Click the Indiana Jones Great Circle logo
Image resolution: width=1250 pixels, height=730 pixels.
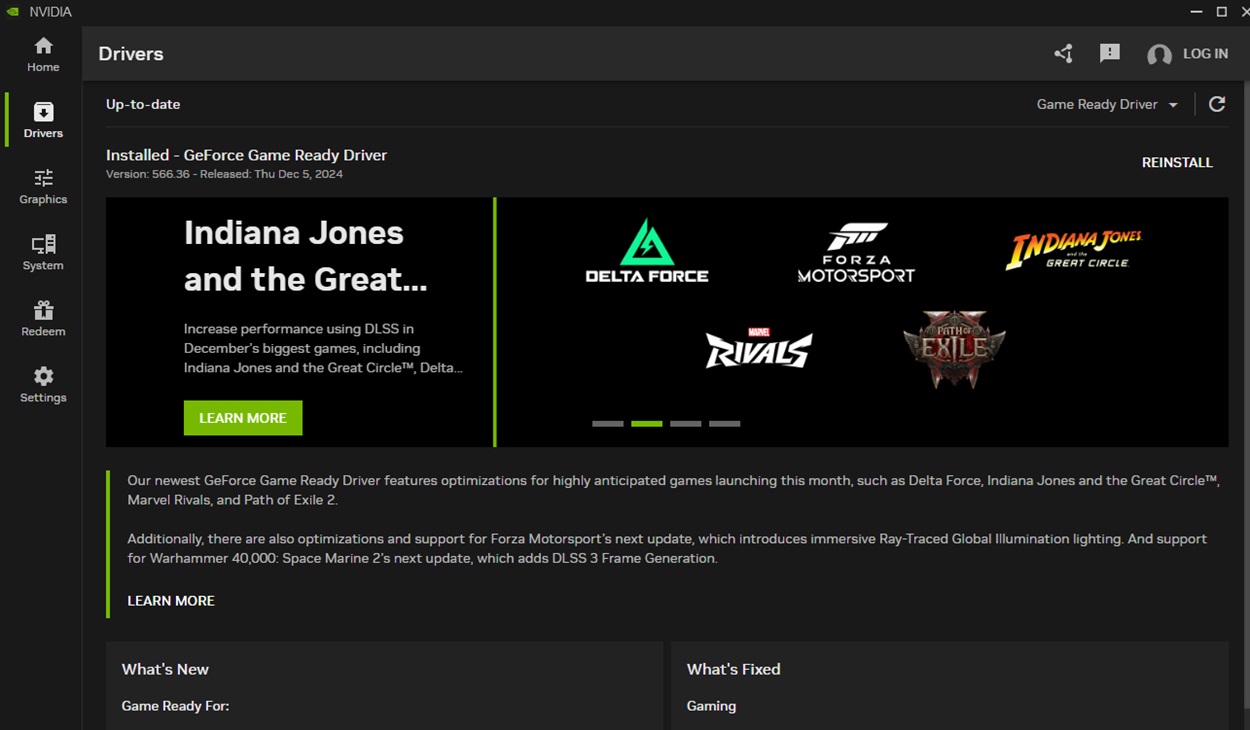point(1072,249)
